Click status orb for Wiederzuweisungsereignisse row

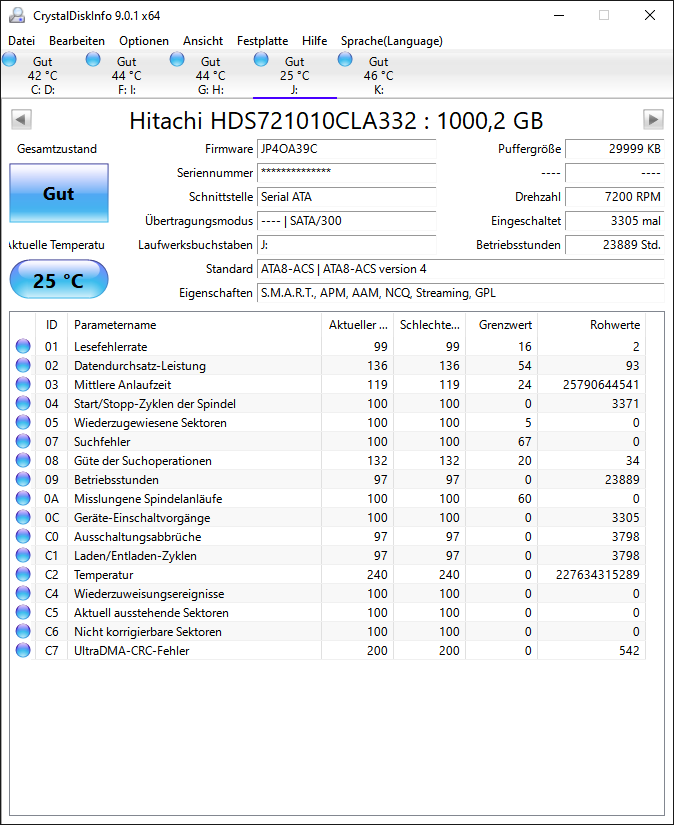pyautogui.click(x=23, y=593)
